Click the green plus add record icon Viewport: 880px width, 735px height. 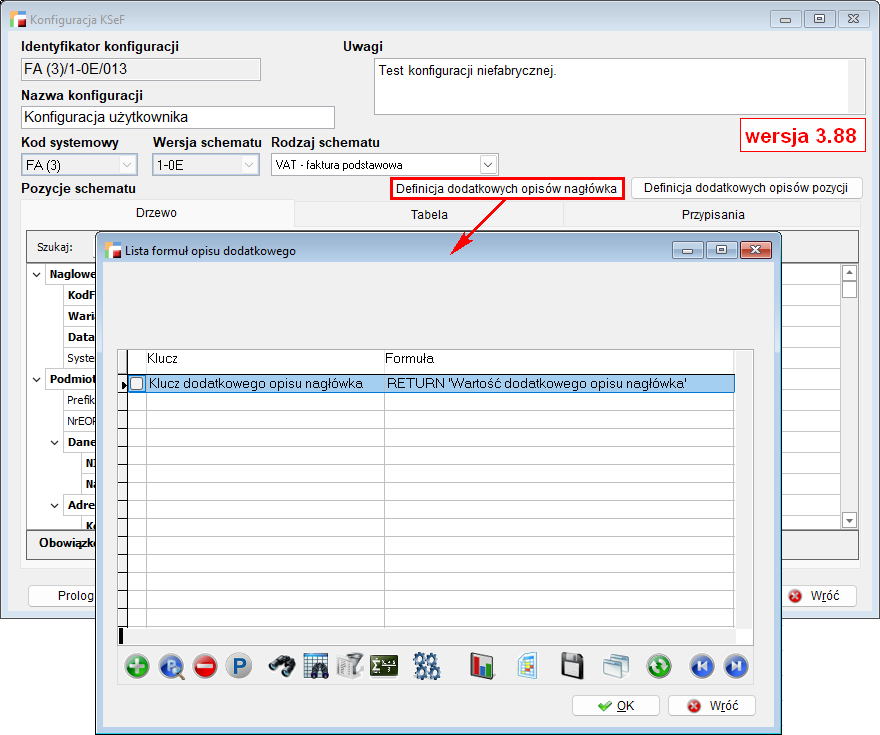137,667
